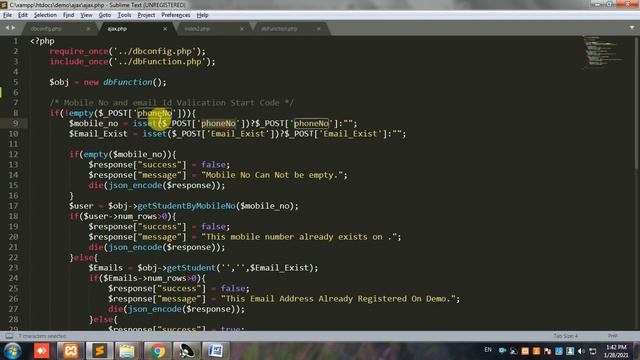
Task: Click 'dbFunction' on line 5
Action: (x=127, y=82)
